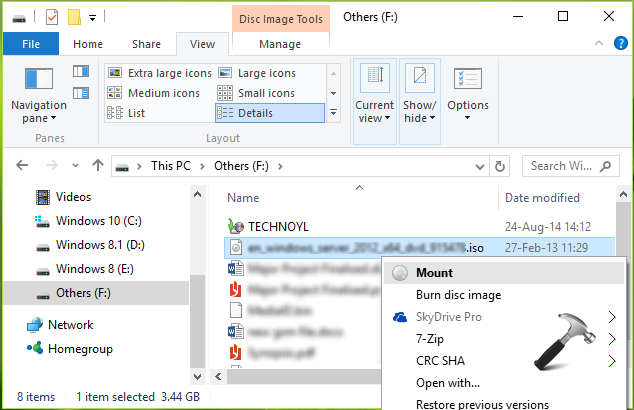Open the Navigation pane dropdown
The image size is (634, 410).
[39, 94]
